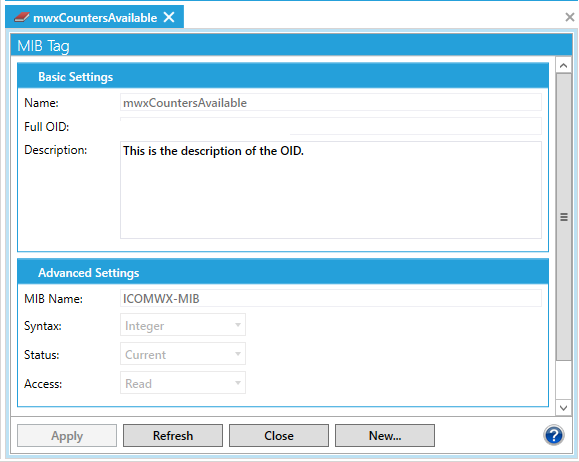This screenshot has height=462, width=579.
Task: Close the panel with gray X
Action: [570, 17]
